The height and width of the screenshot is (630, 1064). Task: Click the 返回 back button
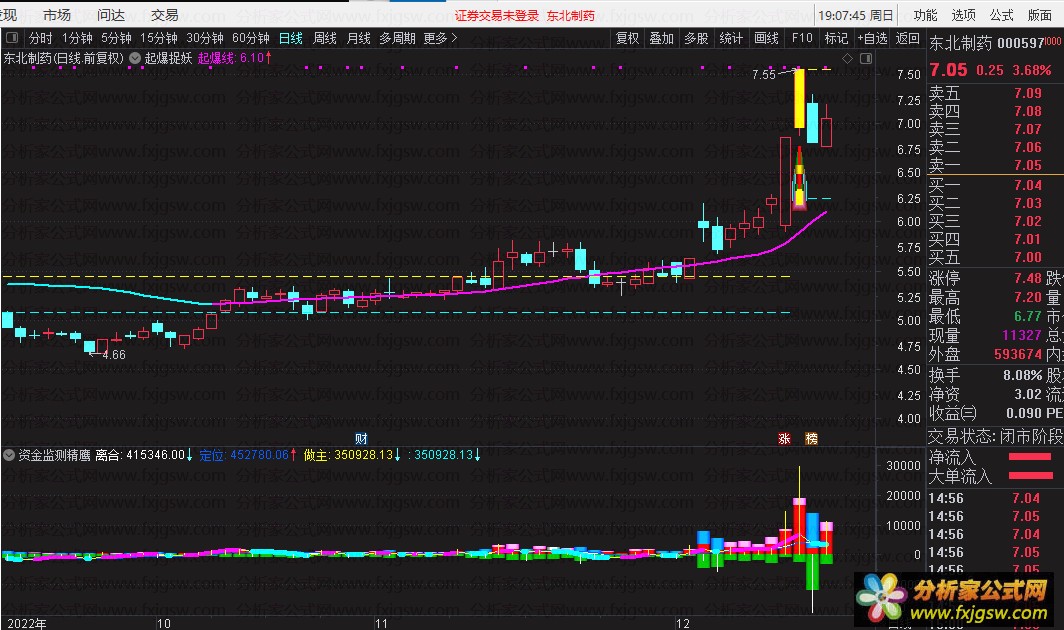pos(907,38)
